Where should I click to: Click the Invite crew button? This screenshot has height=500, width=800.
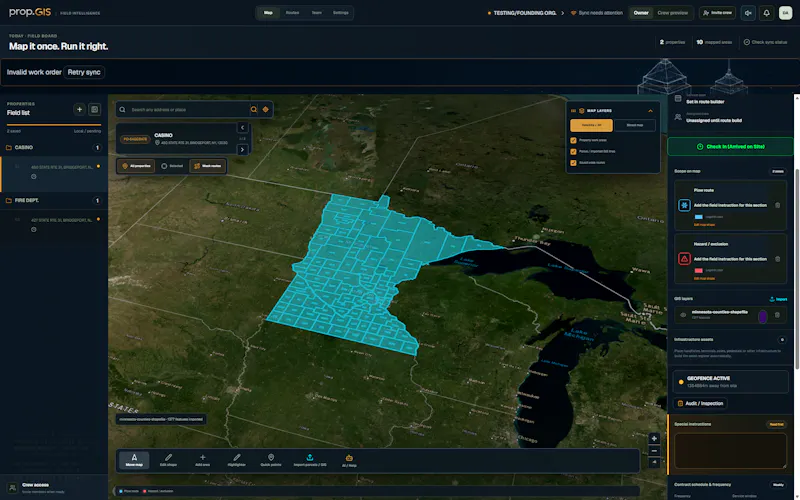(717, 13)
